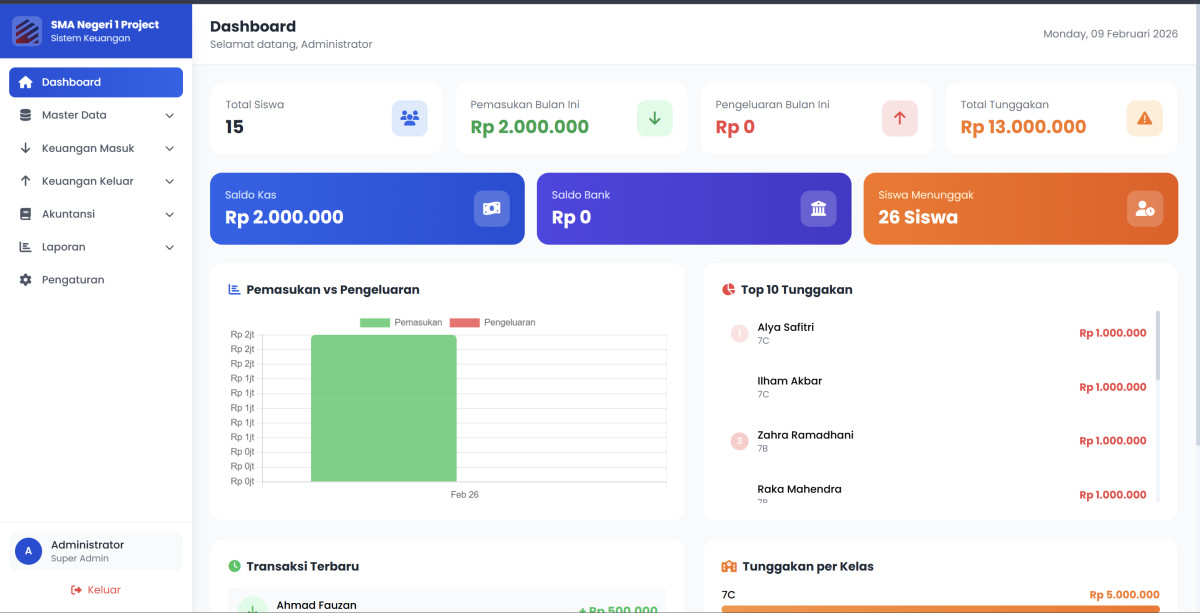Viewport: 1200px width, 613px height.
Task: Click rank badge next to Zahra Ramadhani
Action: click(x=740, y=441)
